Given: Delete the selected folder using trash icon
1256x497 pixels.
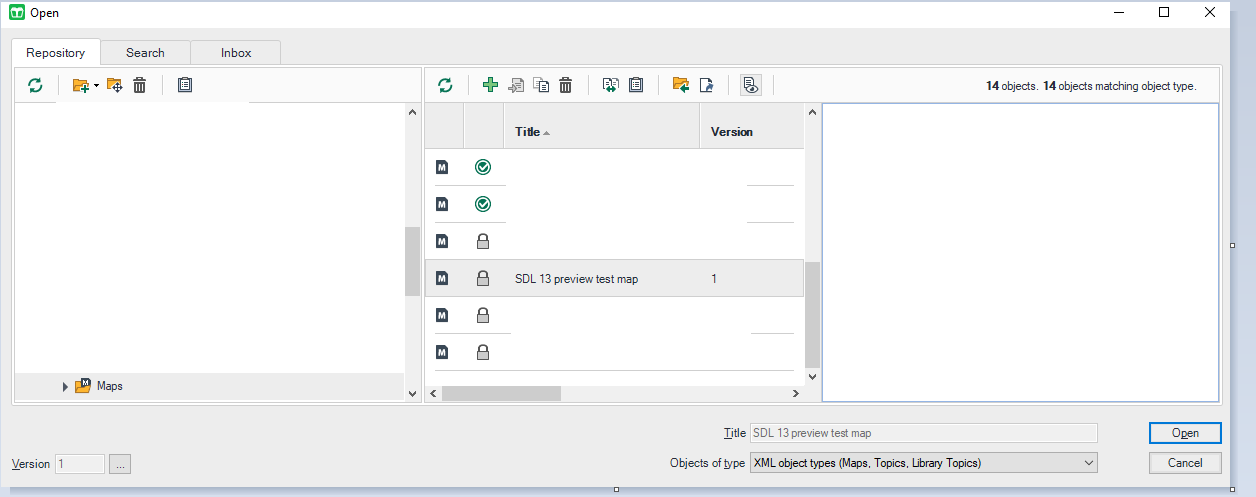Looking at the screenshot, I should point(140,86).
